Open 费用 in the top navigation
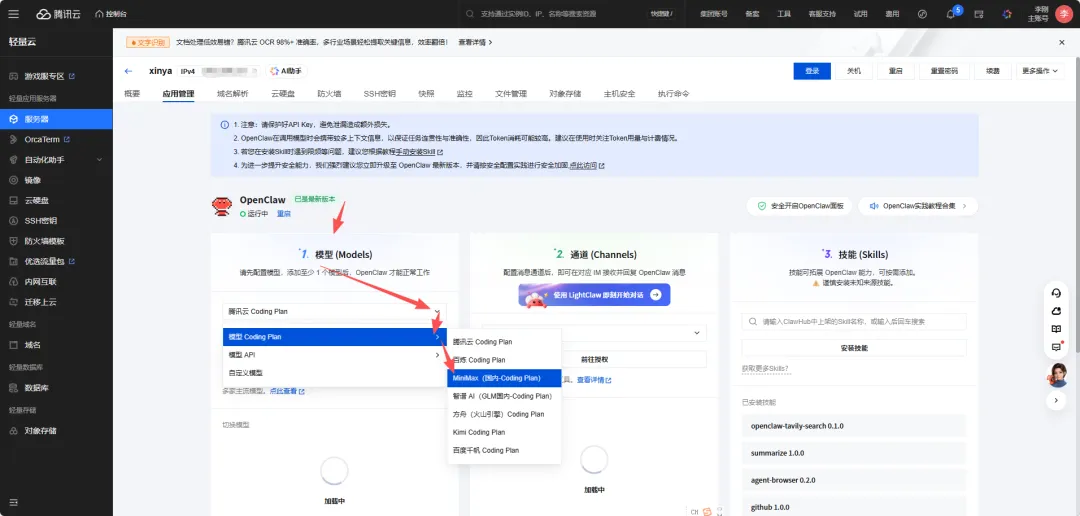This screenshot has height=516, width=1080. [x=892, y=14]
